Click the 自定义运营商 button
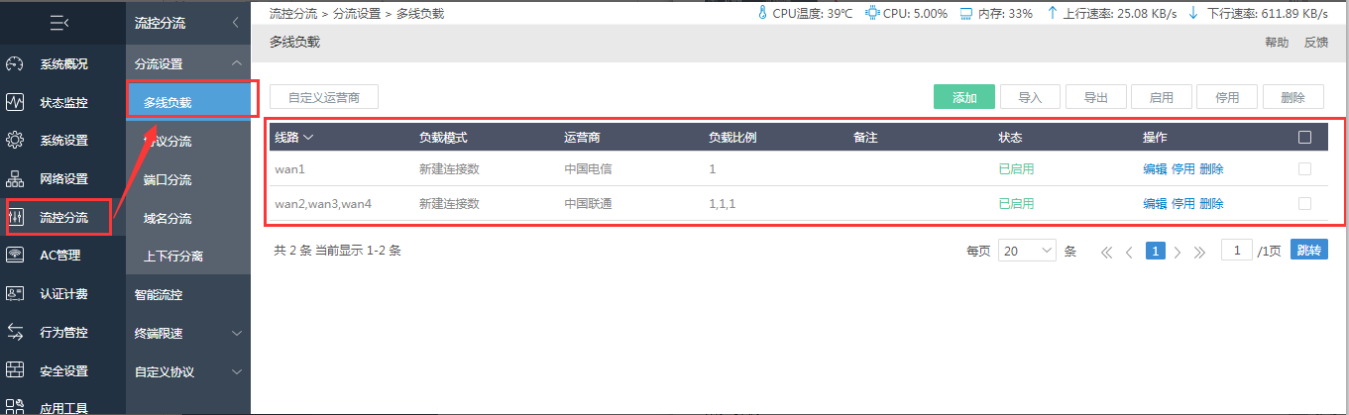This screenshot has height=415, width=1349. (324, 97)
